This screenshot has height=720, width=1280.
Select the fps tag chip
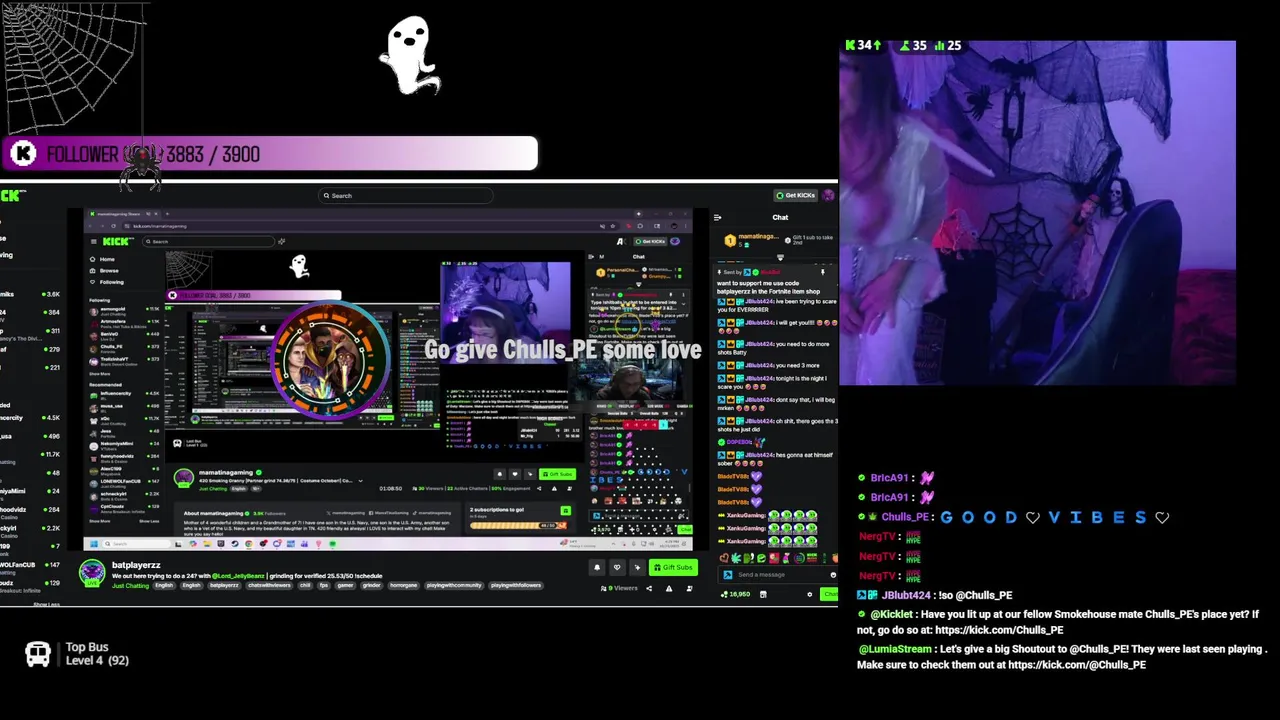322,586
